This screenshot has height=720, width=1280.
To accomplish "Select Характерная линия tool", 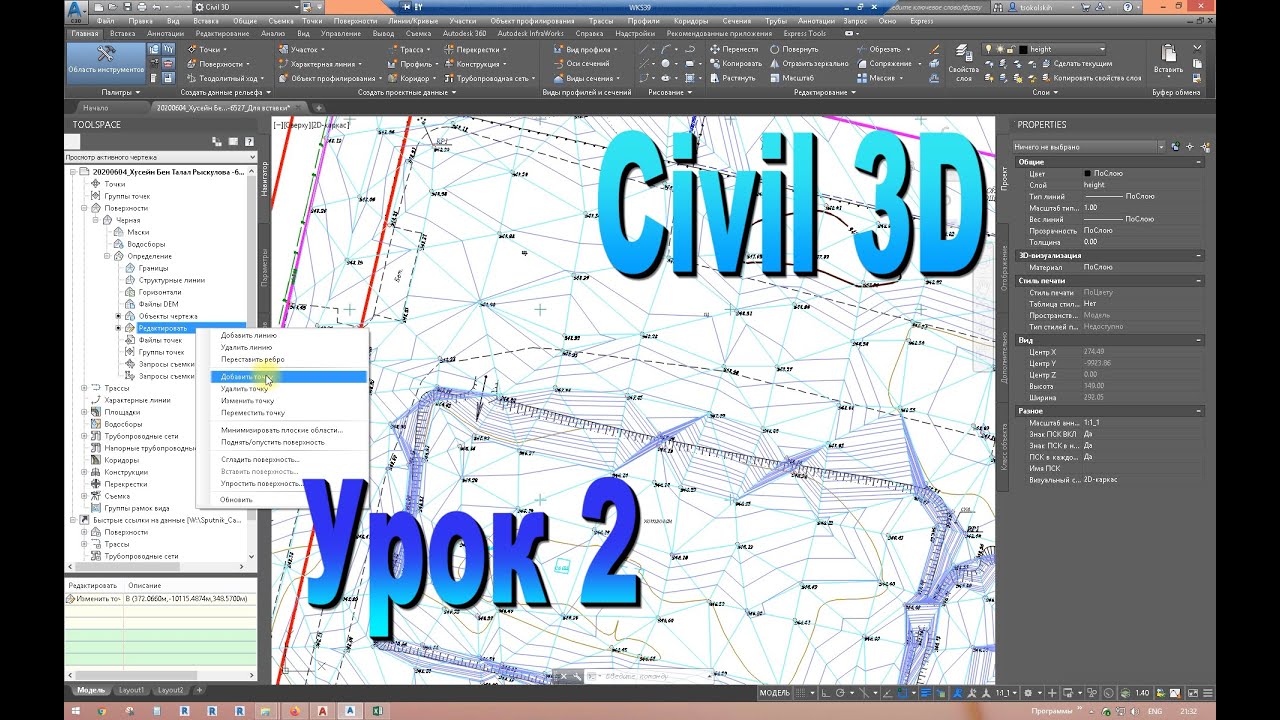I will (321, 63).
